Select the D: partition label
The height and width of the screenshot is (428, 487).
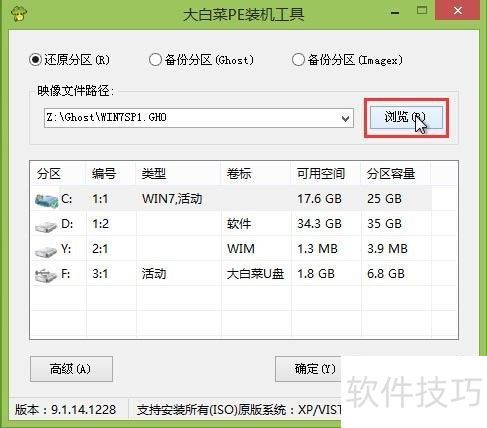(x=67, y=224)
